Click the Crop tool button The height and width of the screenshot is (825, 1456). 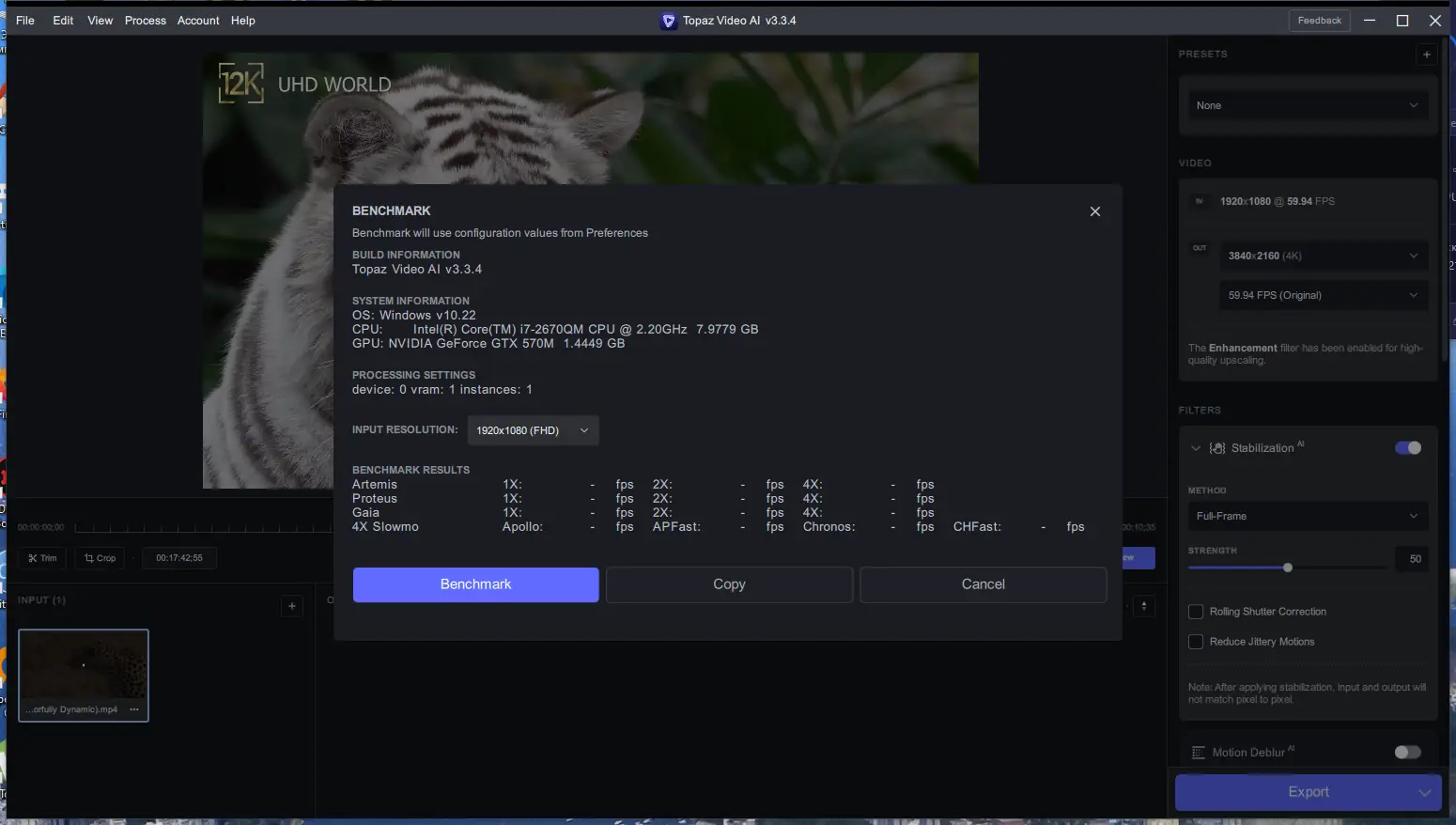pyautogui.click(x=100, y=558)
